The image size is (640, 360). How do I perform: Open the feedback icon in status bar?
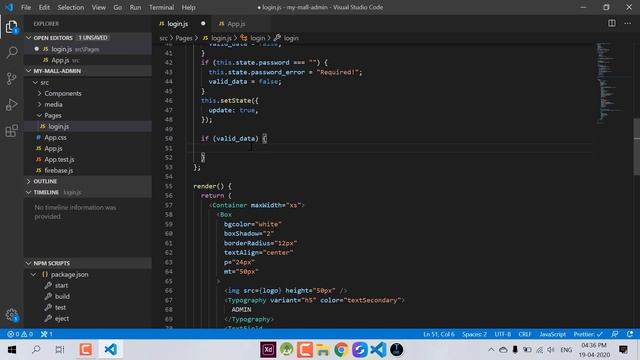pos(615,334)
